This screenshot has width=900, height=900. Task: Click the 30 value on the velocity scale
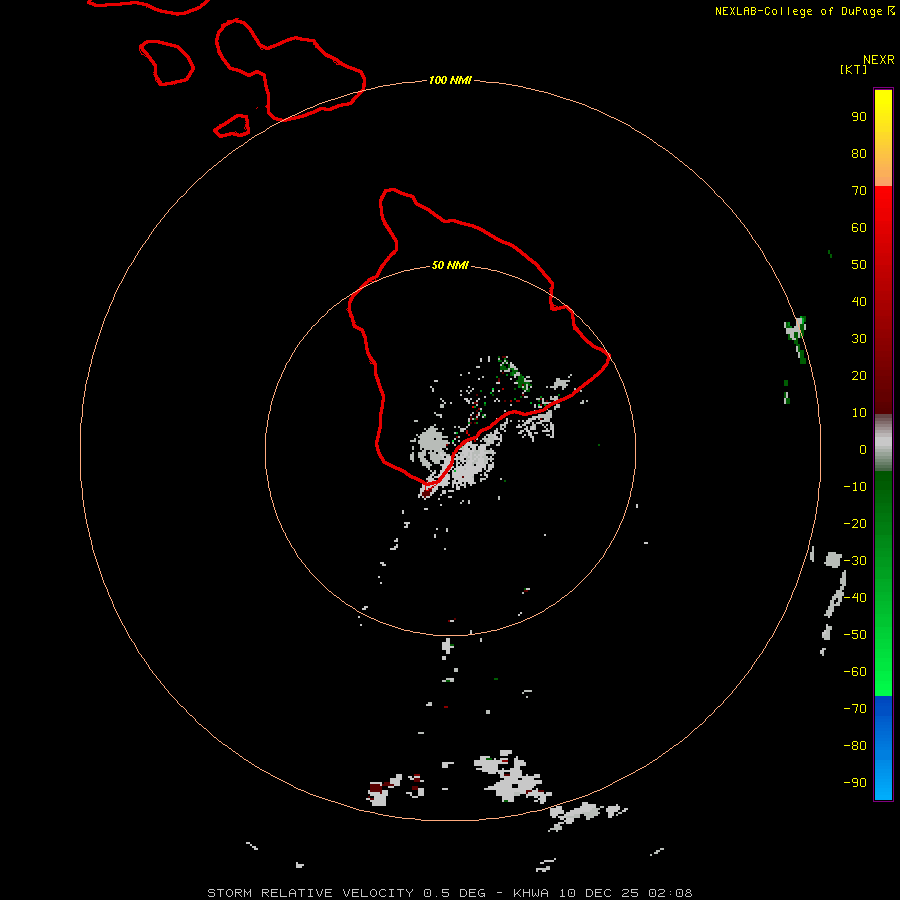[x=859, y=339]
